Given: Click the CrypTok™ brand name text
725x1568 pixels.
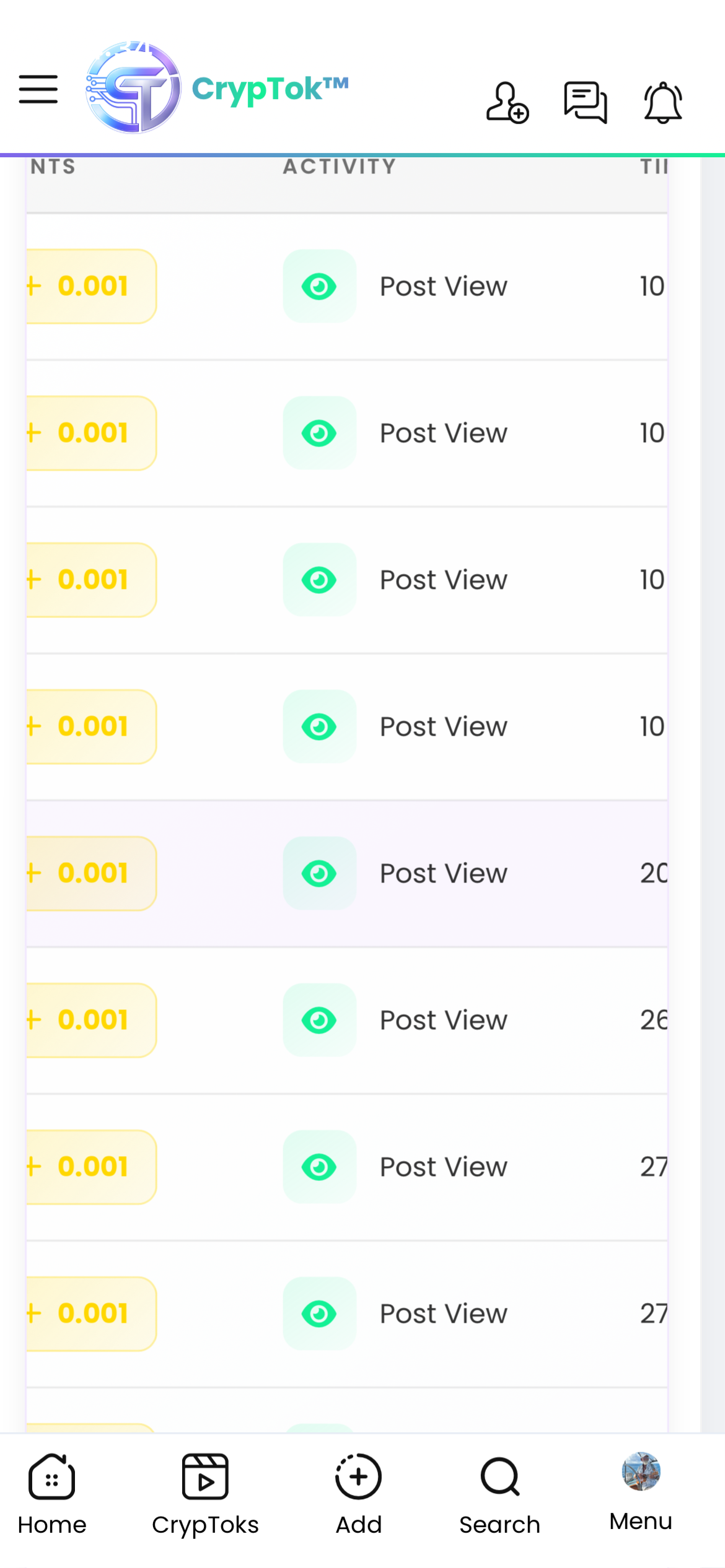Looking at the screenshot, I should [270, 89].
